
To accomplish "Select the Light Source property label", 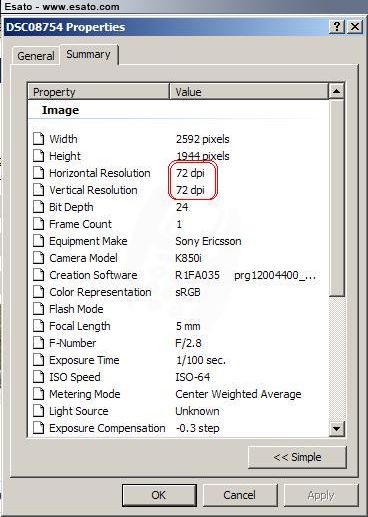I will click(79, 411).
